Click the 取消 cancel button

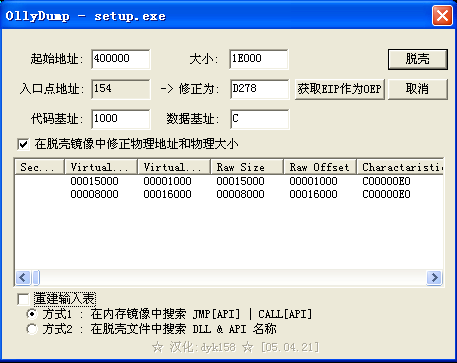tap(418, 89)
